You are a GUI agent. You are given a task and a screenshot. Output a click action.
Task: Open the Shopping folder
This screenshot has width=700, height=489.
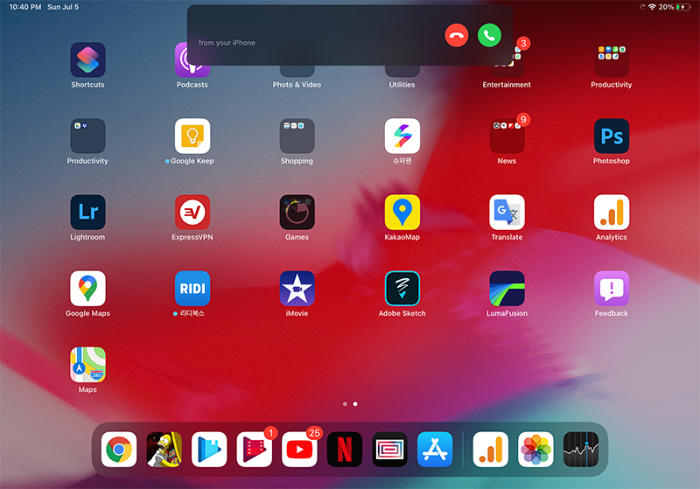(x=297, y=136)
